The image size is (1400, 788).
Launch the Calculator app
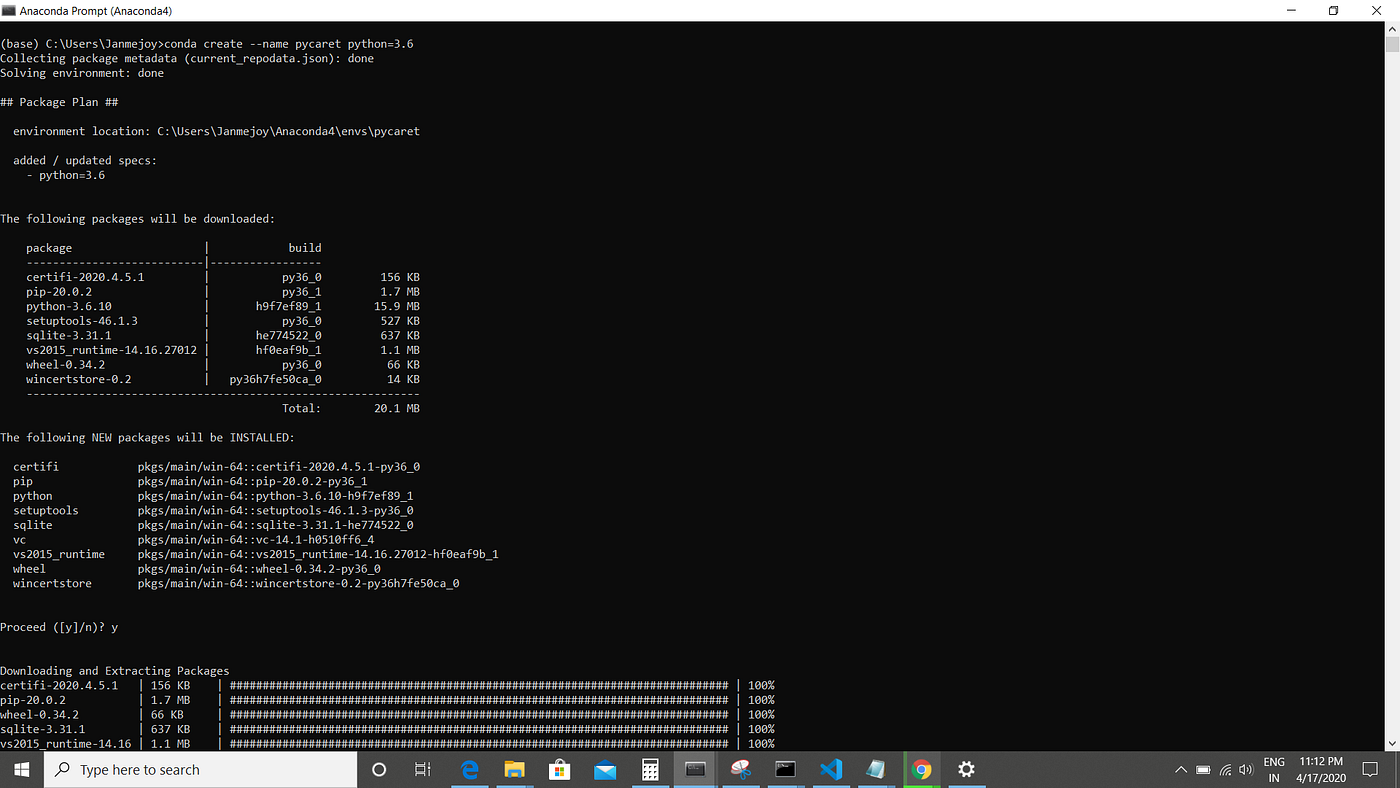[649, 769]
